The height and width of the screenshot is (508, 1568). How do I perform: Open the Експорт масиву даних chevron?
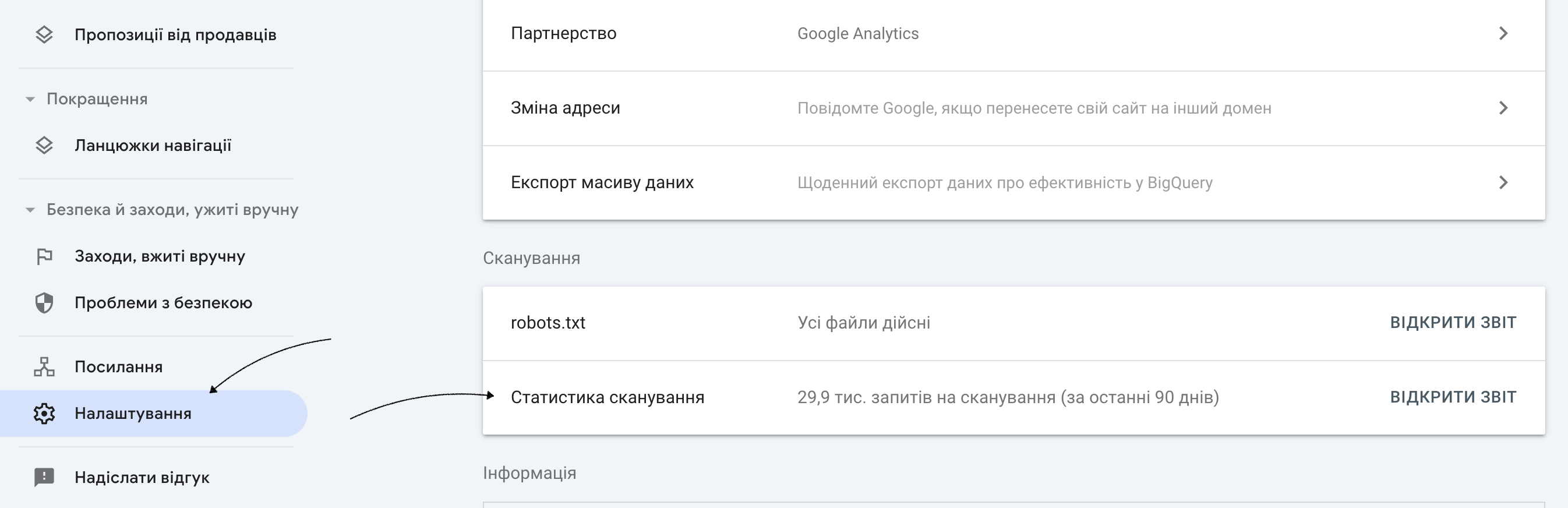coord(1503,183)
